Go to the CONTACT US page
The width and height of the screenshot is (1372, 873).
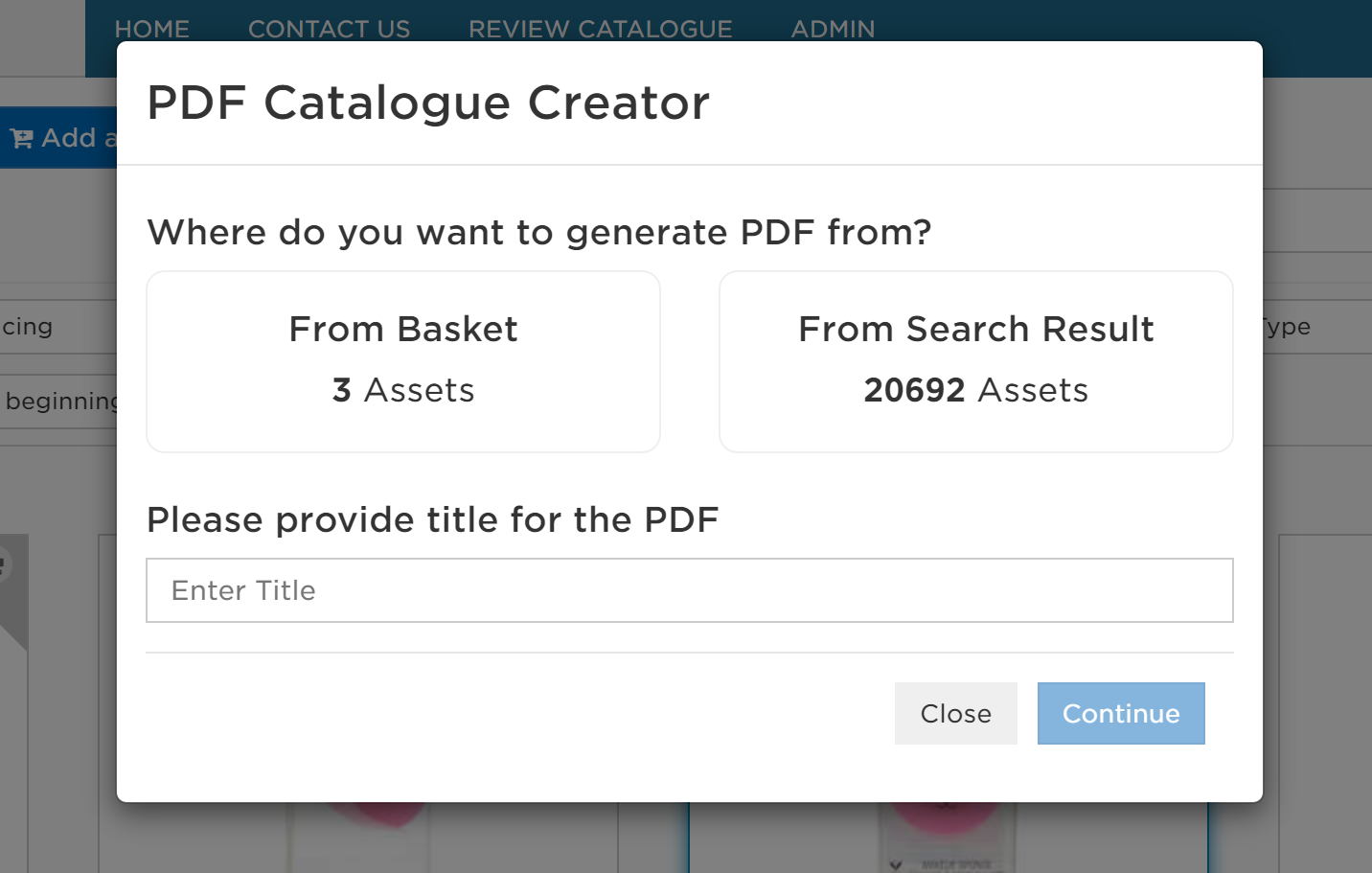329,29
